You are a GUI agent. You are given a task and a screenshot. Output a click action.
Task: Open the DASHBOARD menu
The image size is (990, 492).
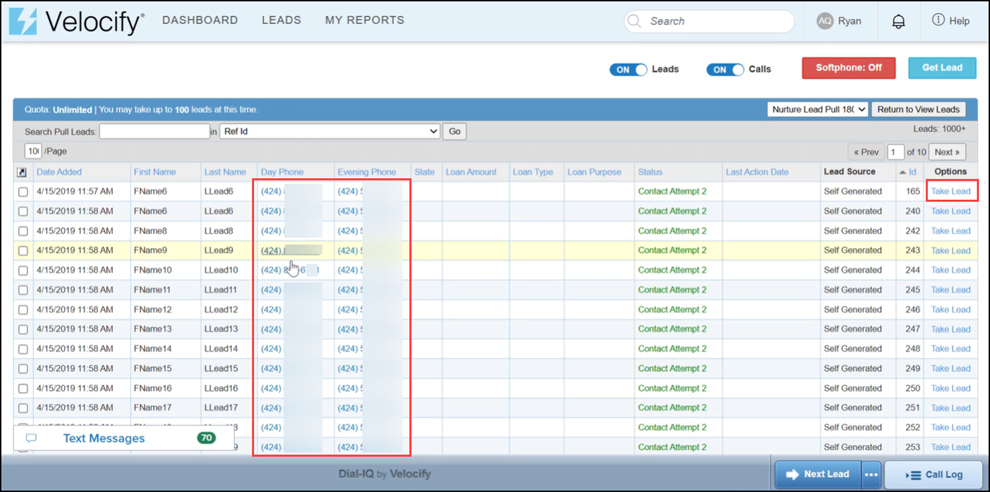[x=200, y=20]
